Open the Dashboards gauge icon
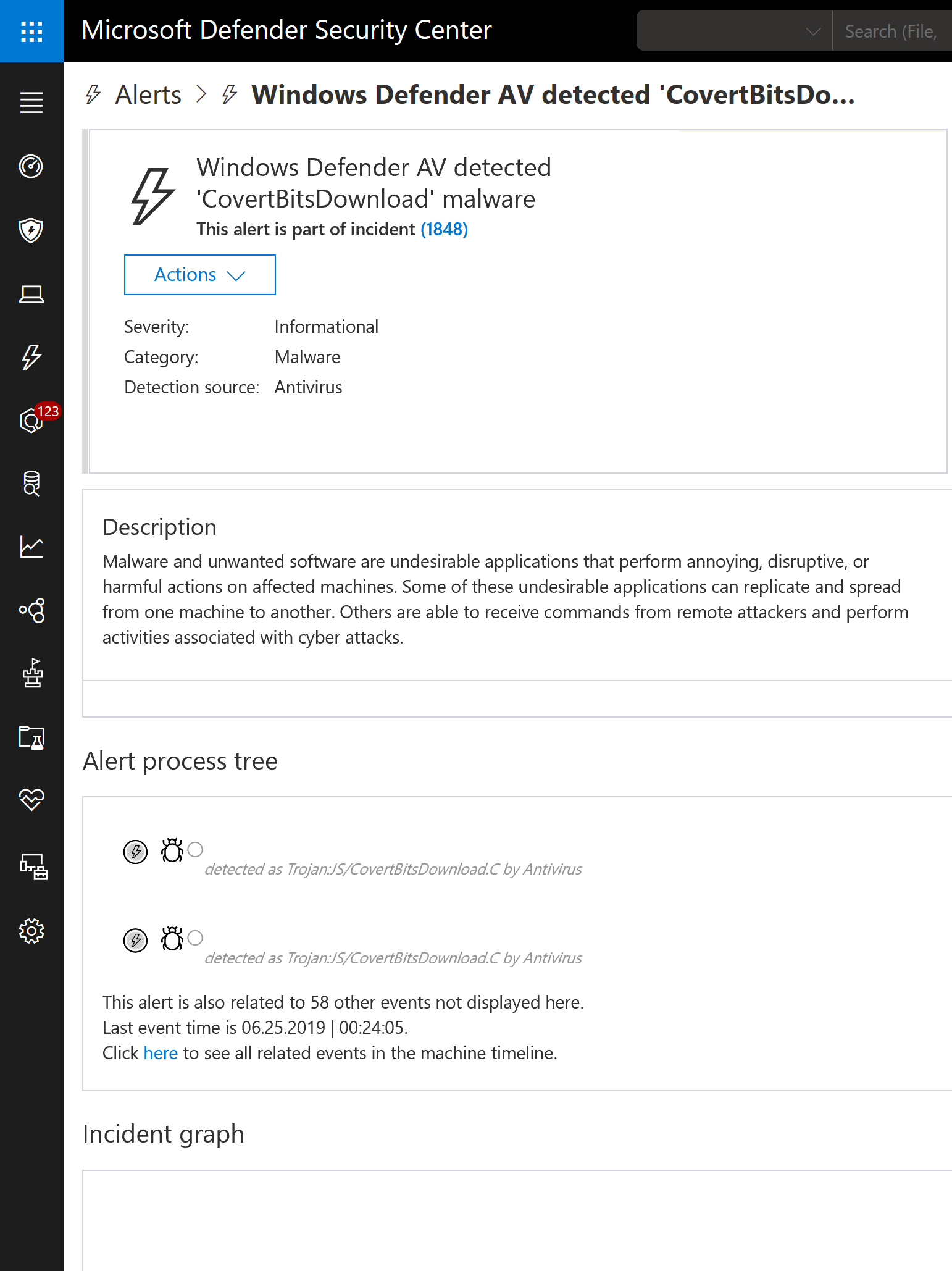Screen dimensions: 952x1271 tap(31, 166)
